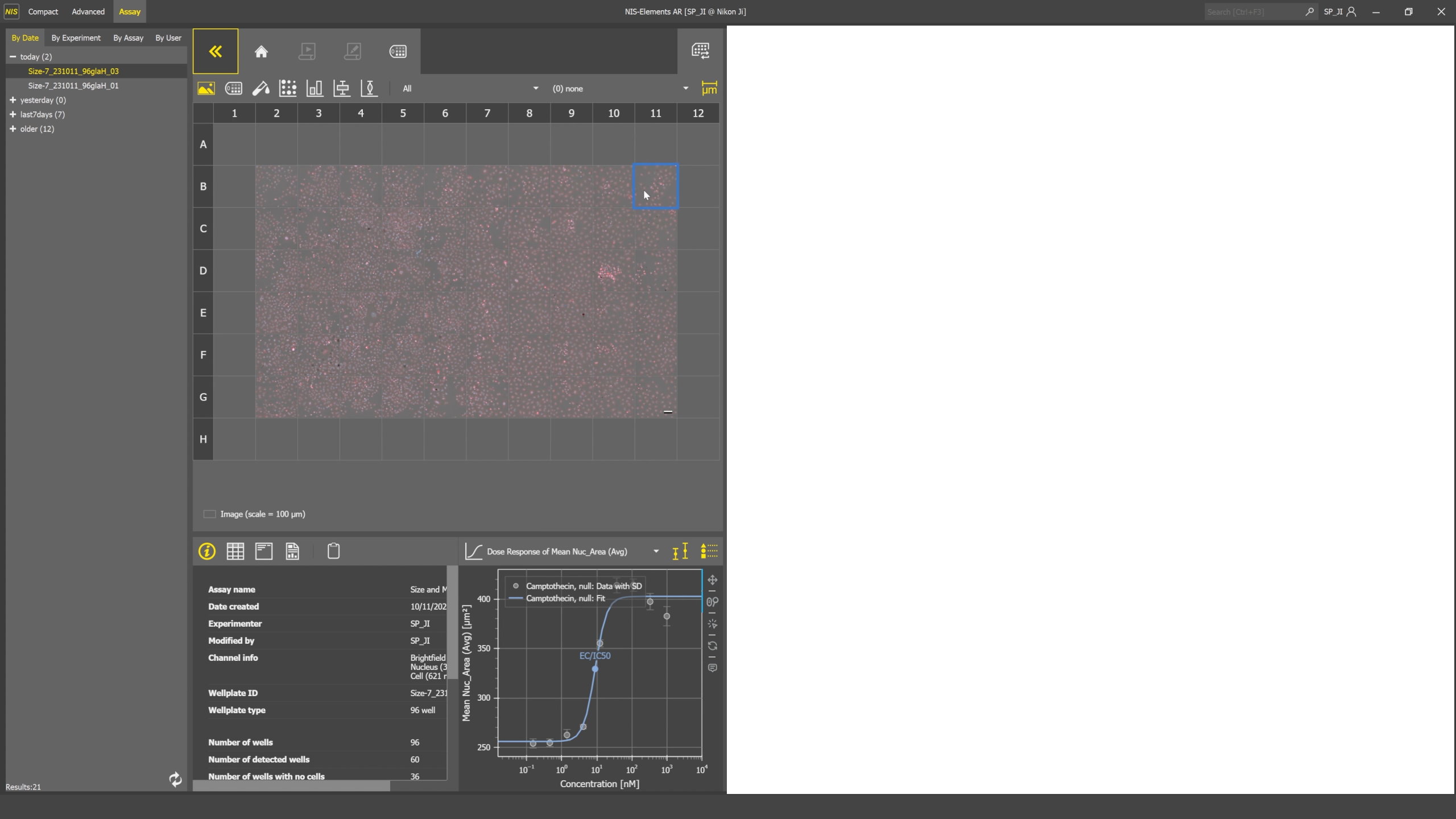1456x819 pixels.
Task: Toggle the µm scale bar button
Action: pyautogui.click(x=709, y=88)
